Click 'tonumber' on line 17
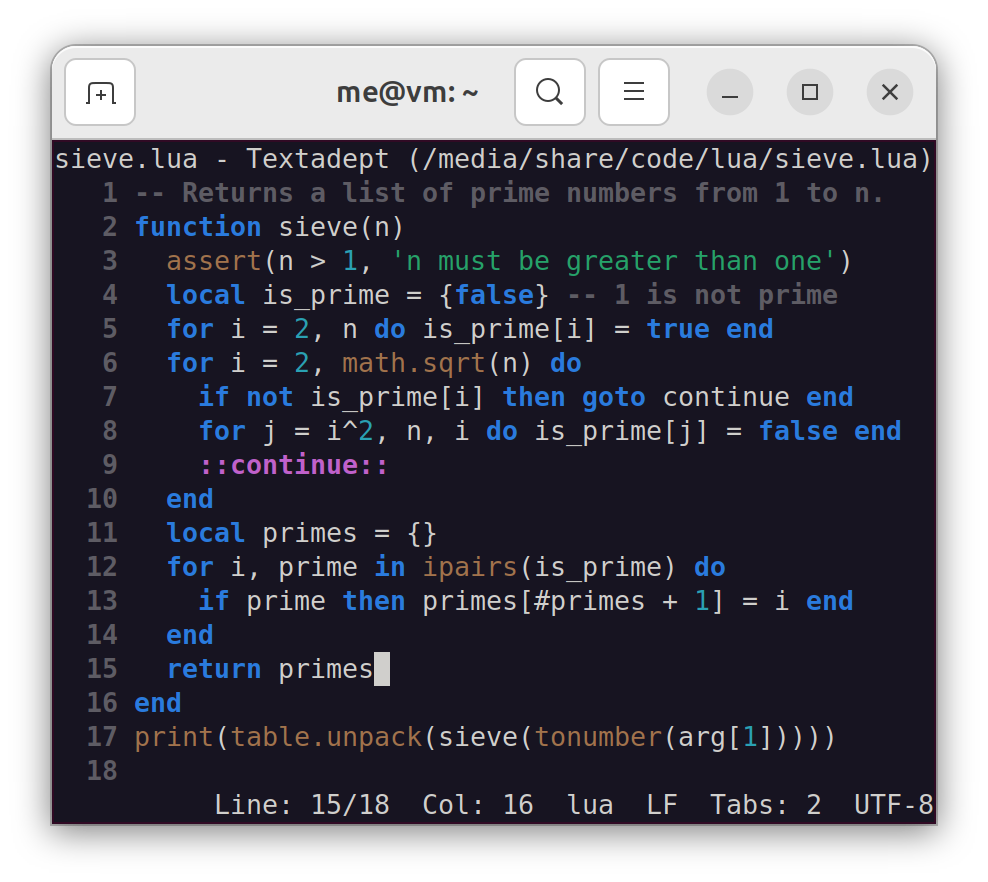Screen dimensions: 988x882 598,737
